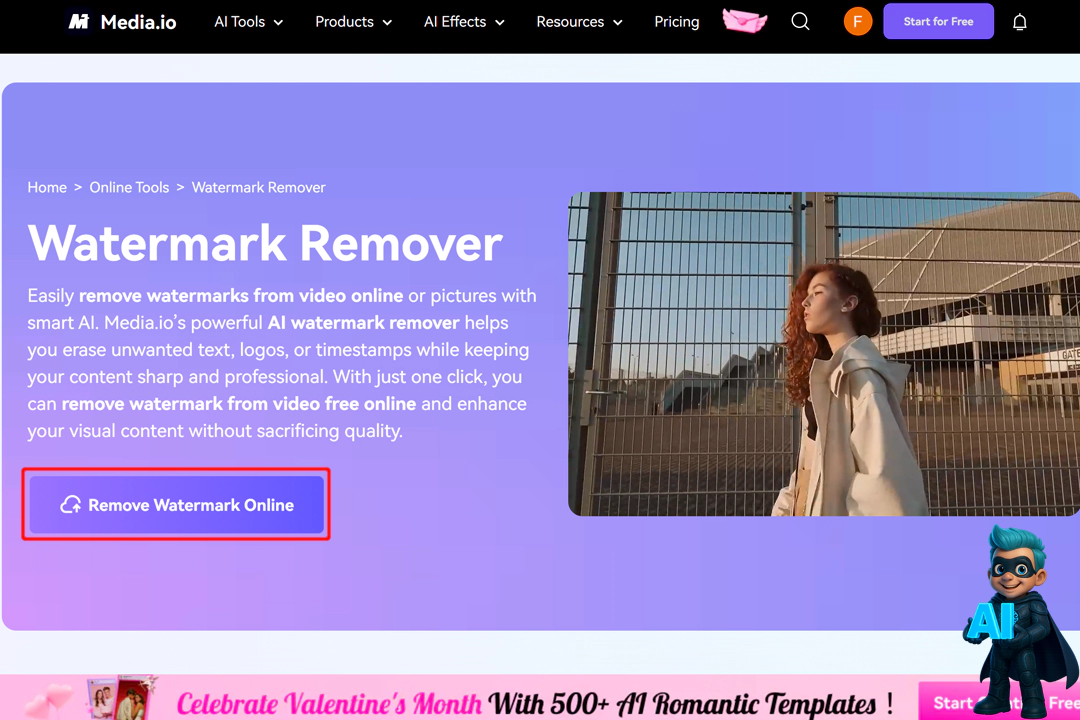Click the Start for Free button
This screenshot has height=720, width=1080.
pos(938,21)
